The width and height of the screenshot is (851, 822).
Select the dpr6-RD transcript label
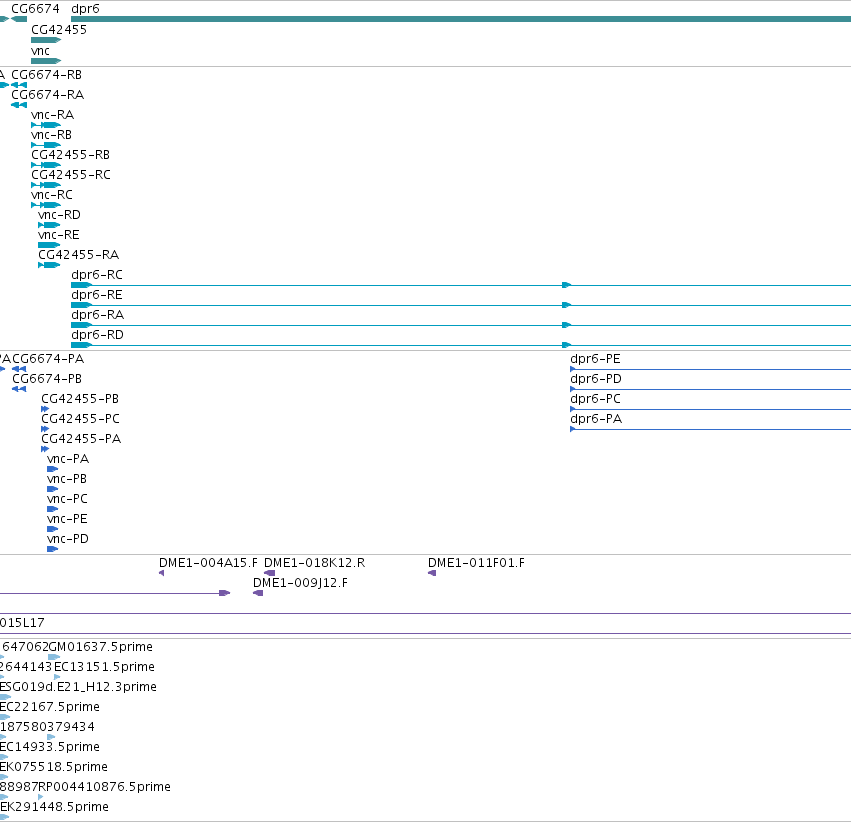pyautogui.click(x=98, y=335)
